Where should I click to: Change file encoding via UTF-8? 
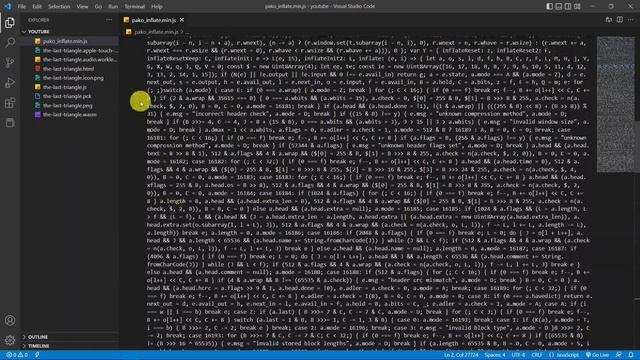518,355
